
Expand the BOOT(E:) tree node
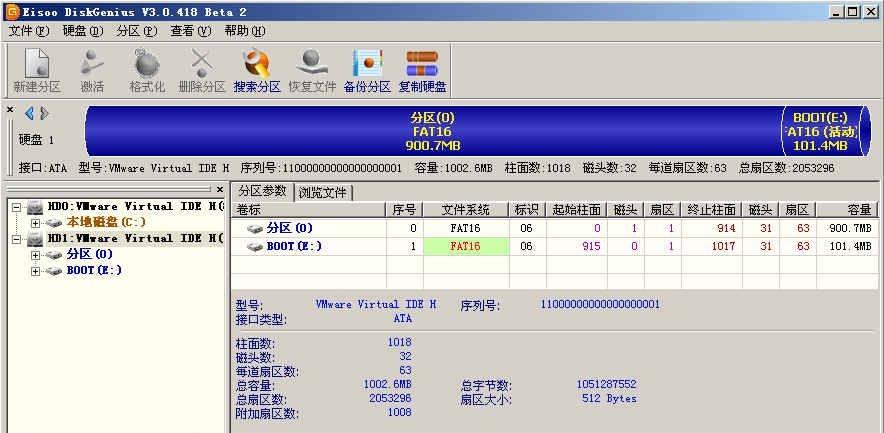pos(36,271)
